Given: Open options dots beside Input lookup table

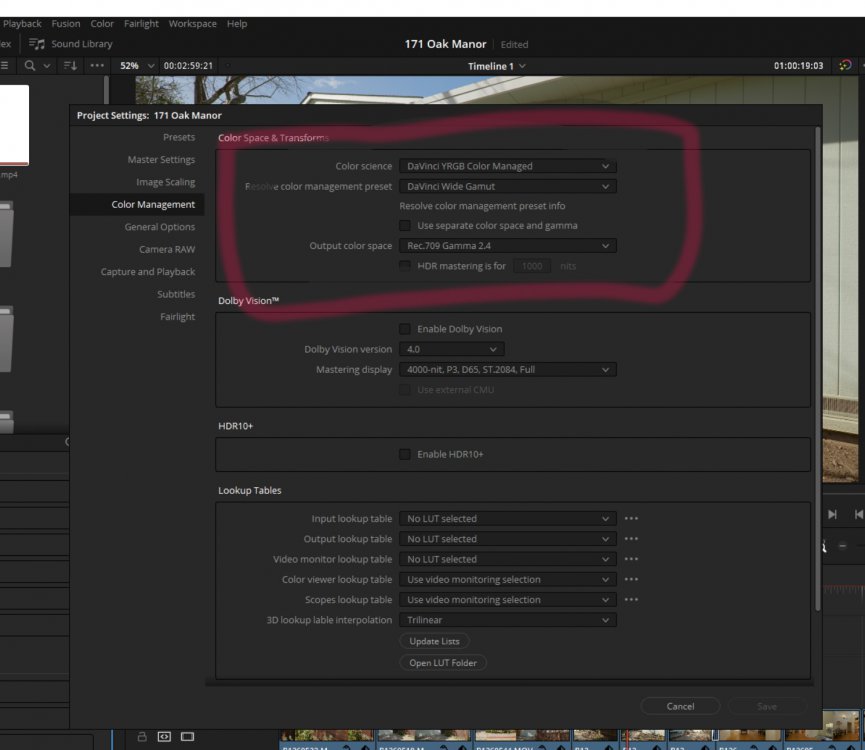Looking at the screenshot, I should [x=631, y=519].
